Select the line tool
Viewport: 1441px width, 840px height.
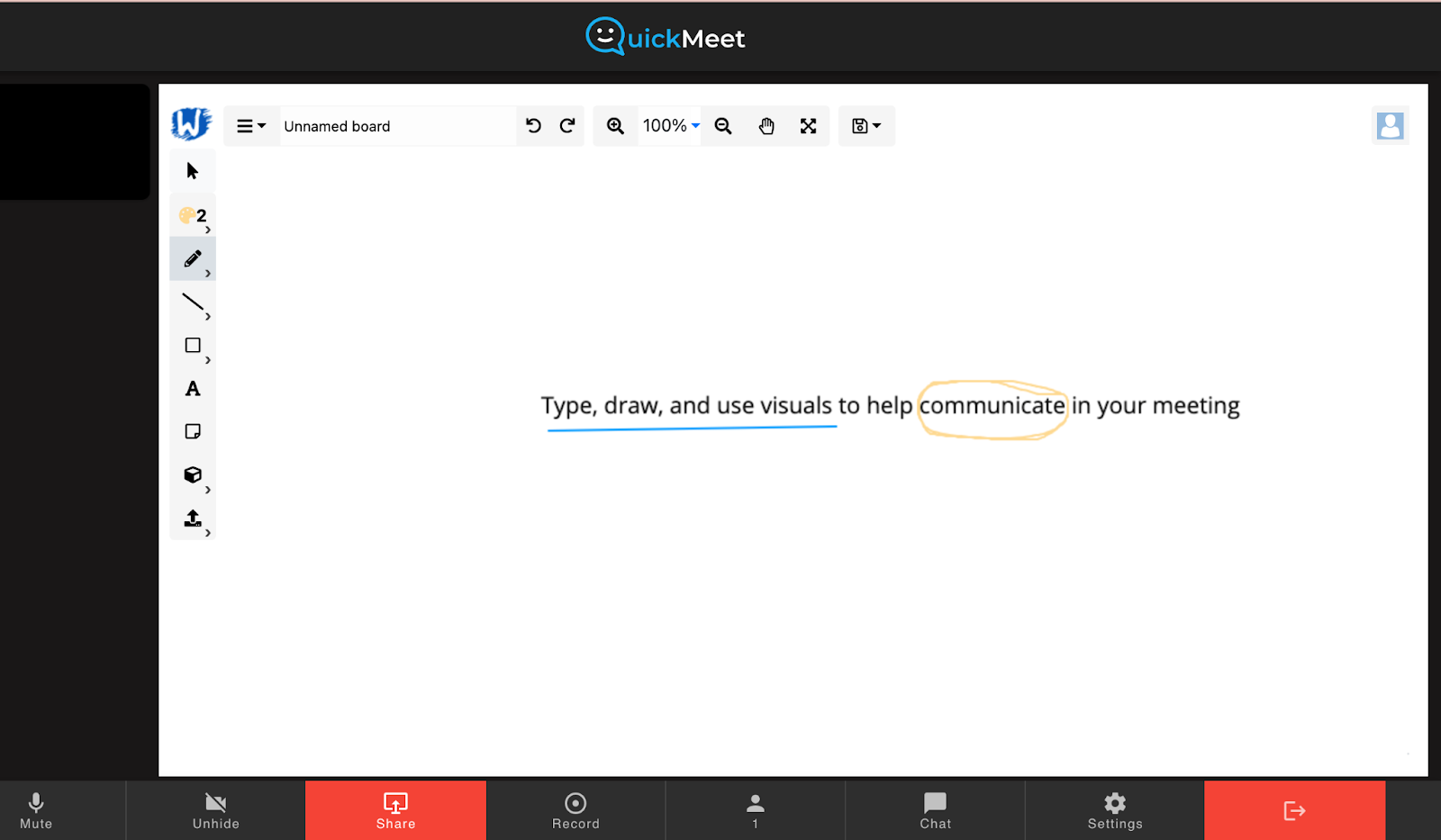pyautogui.click(x=192, y=303)
